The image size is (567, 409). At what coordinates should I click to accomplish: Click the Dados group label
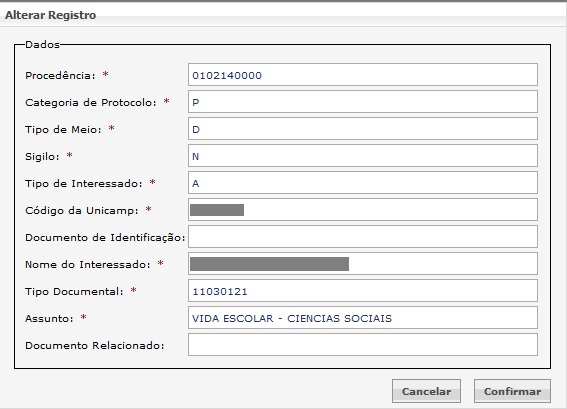(42, 44)
